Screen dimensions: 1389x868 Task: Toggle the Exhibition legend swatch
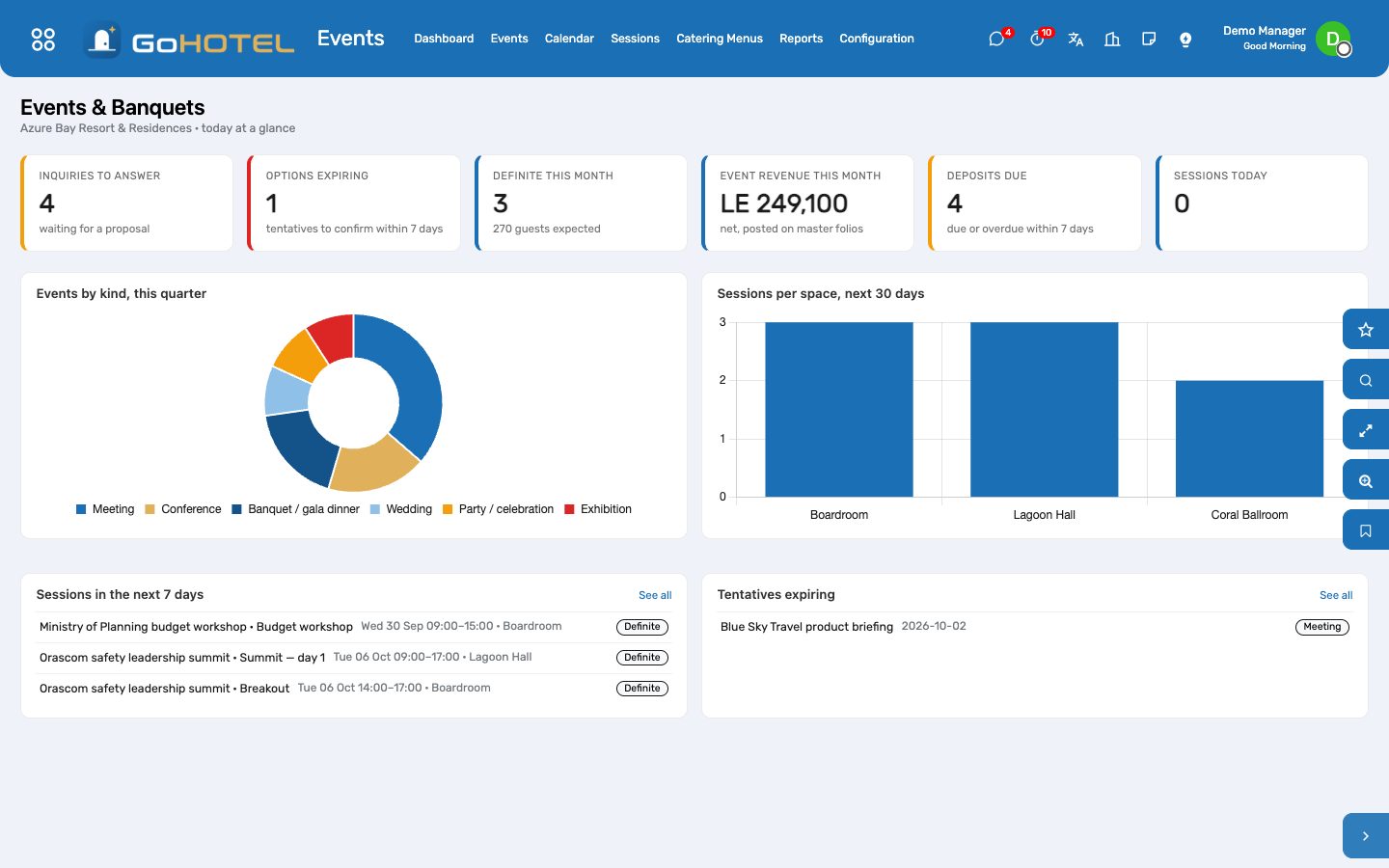coord(569,509)
